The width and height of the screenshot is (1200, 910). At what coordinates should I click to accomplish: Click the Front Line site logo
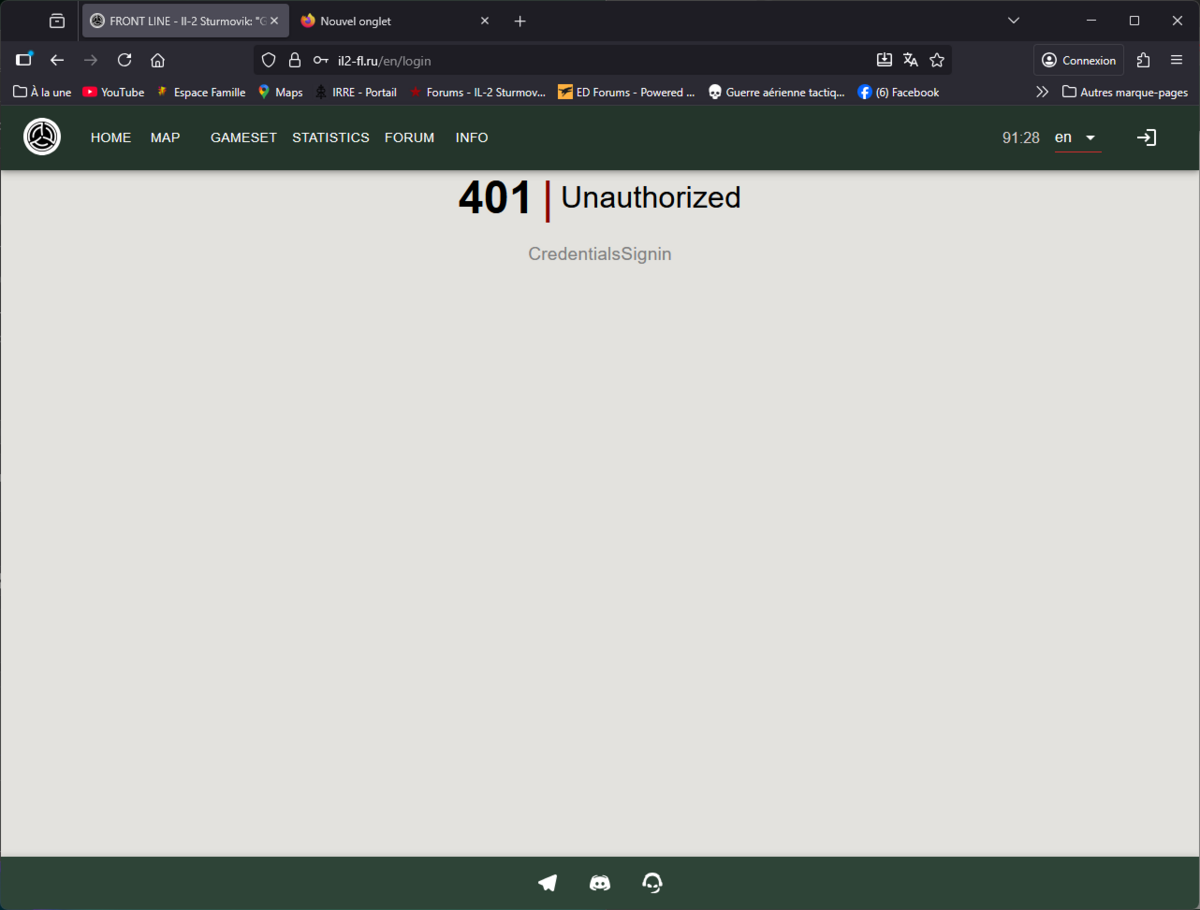(x=42, y=137)
